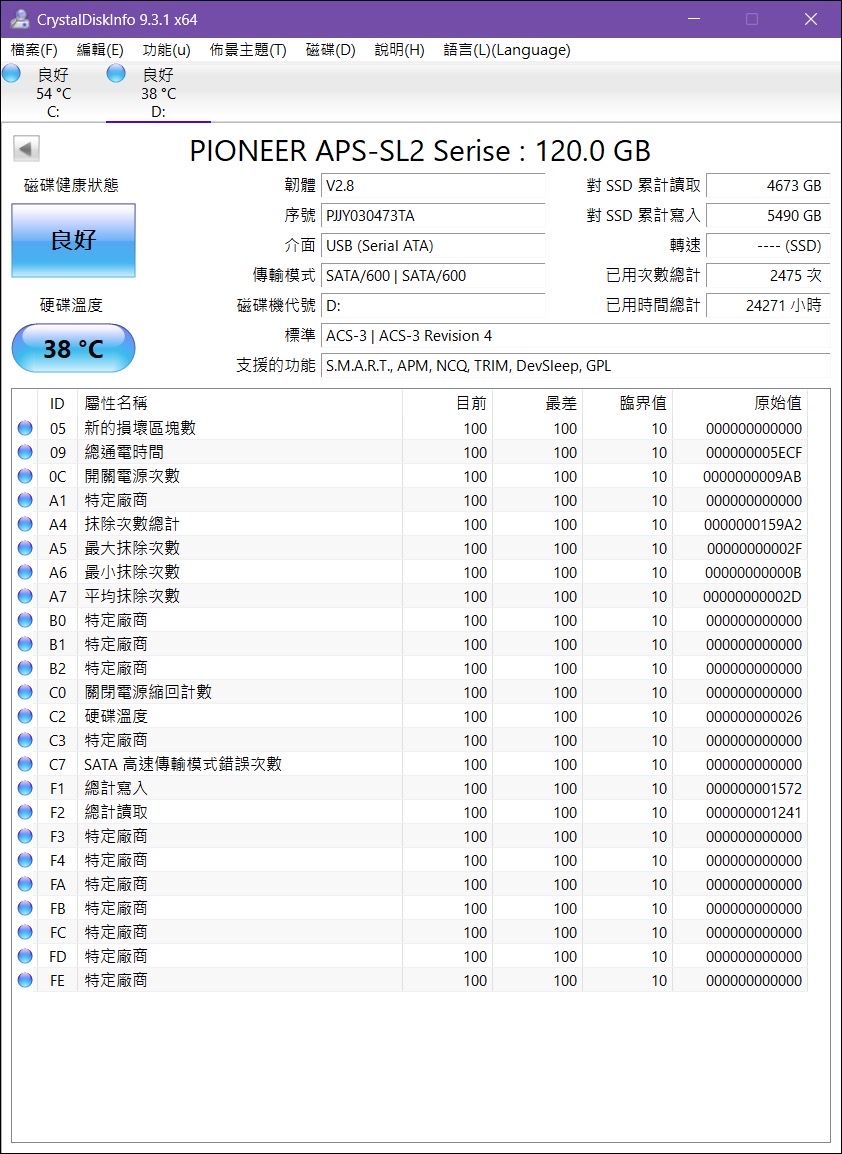Open the 功能(u) menu
This screenshot has height=1154, width=842.
click(166, 50)
